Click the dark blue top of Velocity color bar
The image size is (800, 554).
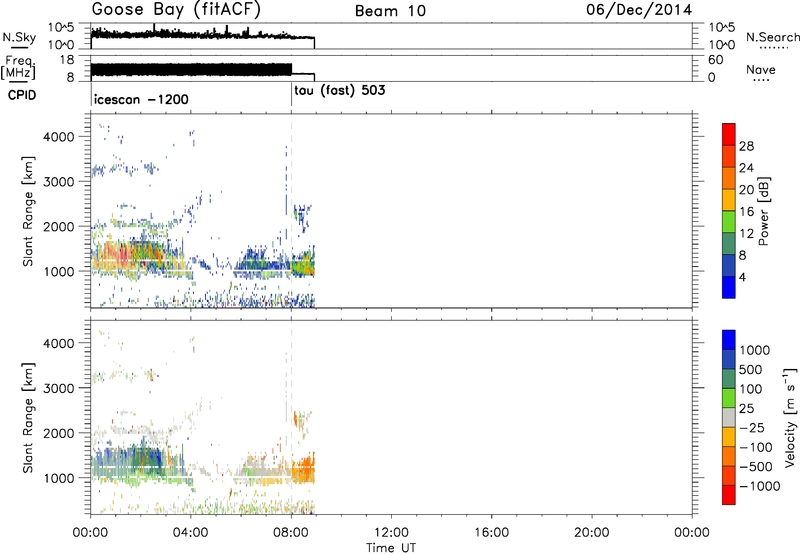pyautogui.click(x=729, y=340)
